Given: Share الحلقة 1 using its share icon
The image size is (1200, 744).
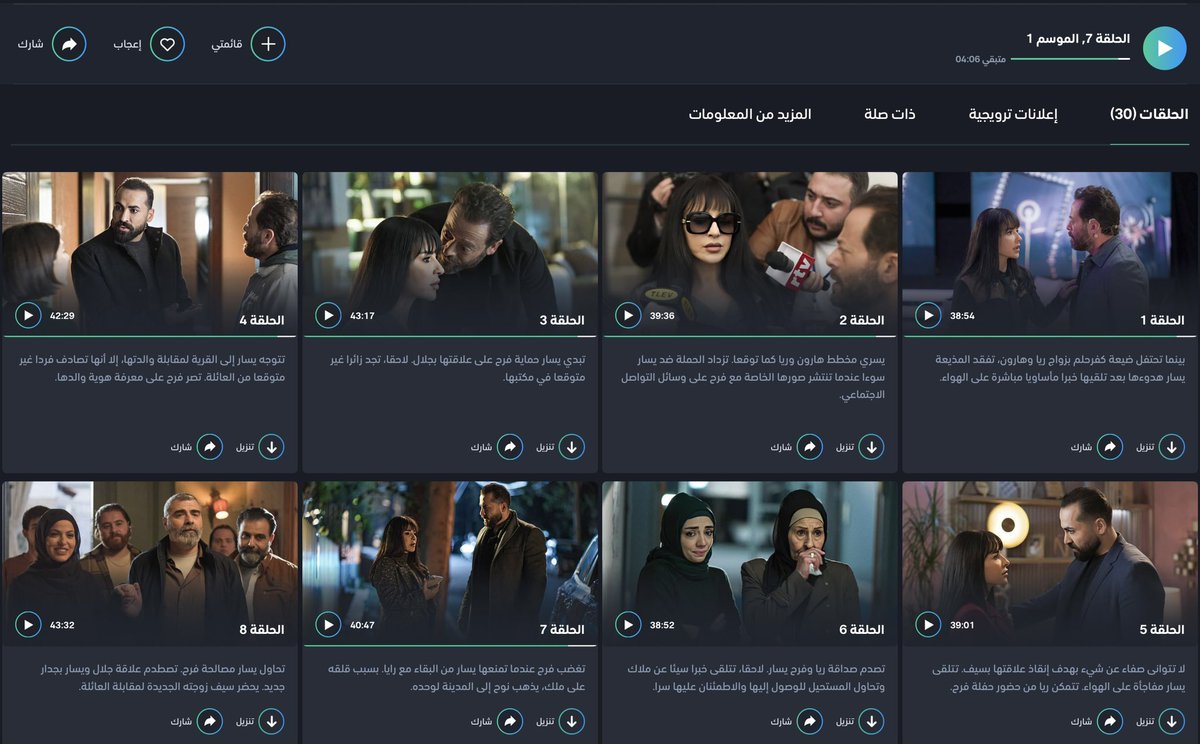Looking at the screenshot, I should [x=1110, y=447].
